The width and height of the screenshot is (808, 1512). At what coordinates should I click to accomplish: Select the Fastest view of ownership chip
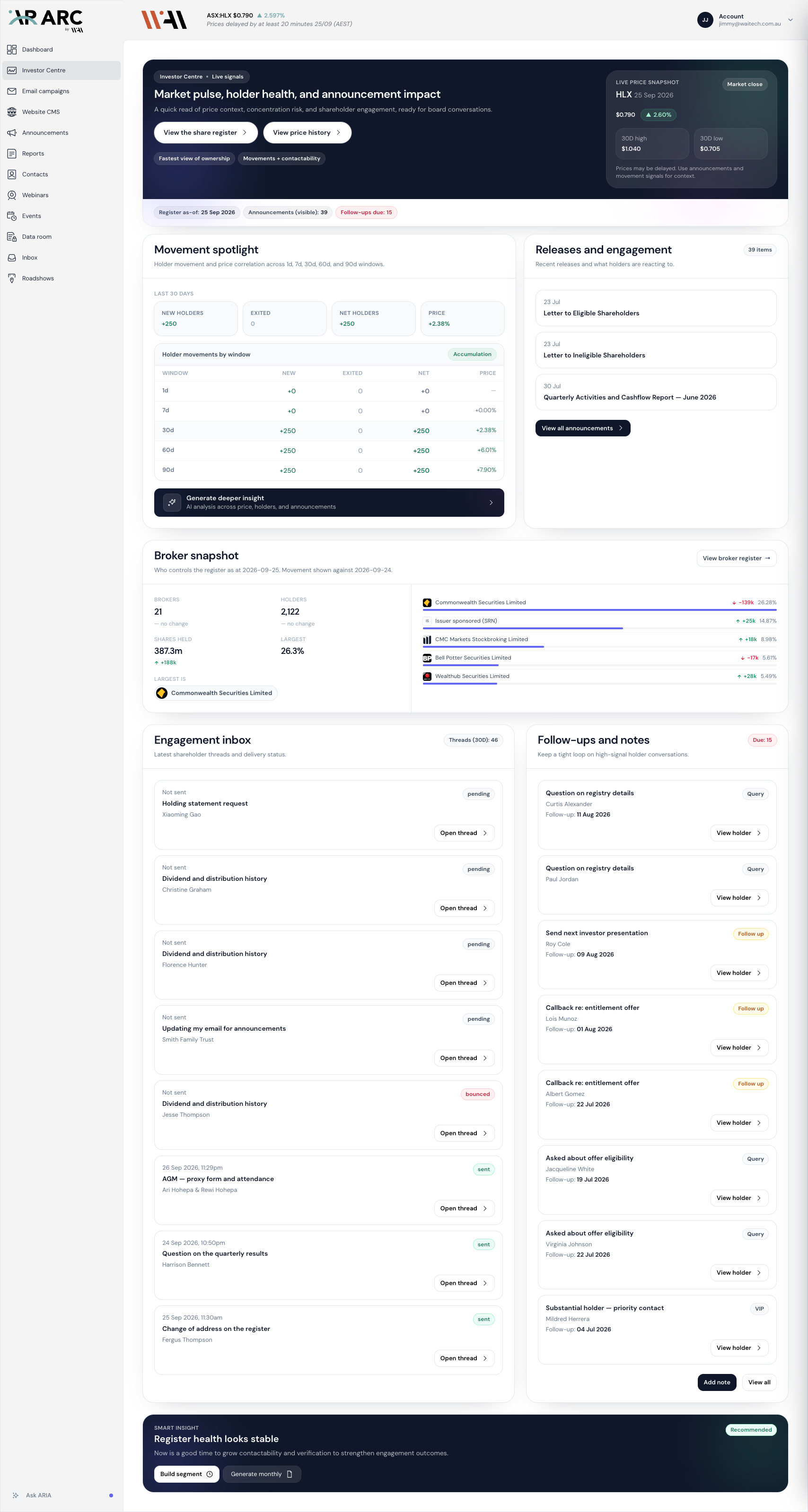194,158
